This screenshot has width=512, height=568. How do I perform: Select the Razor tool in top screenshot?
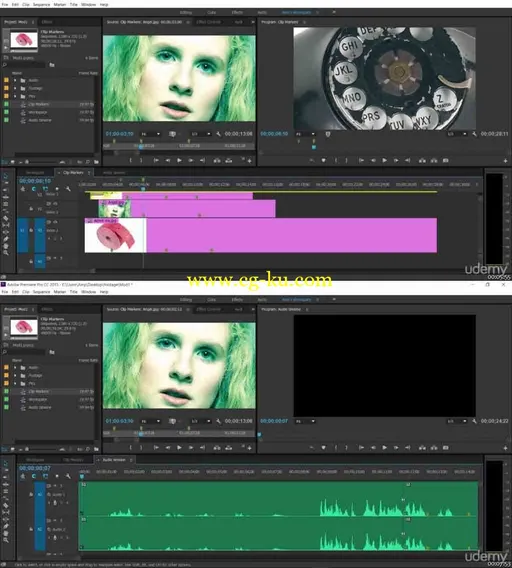5,218
